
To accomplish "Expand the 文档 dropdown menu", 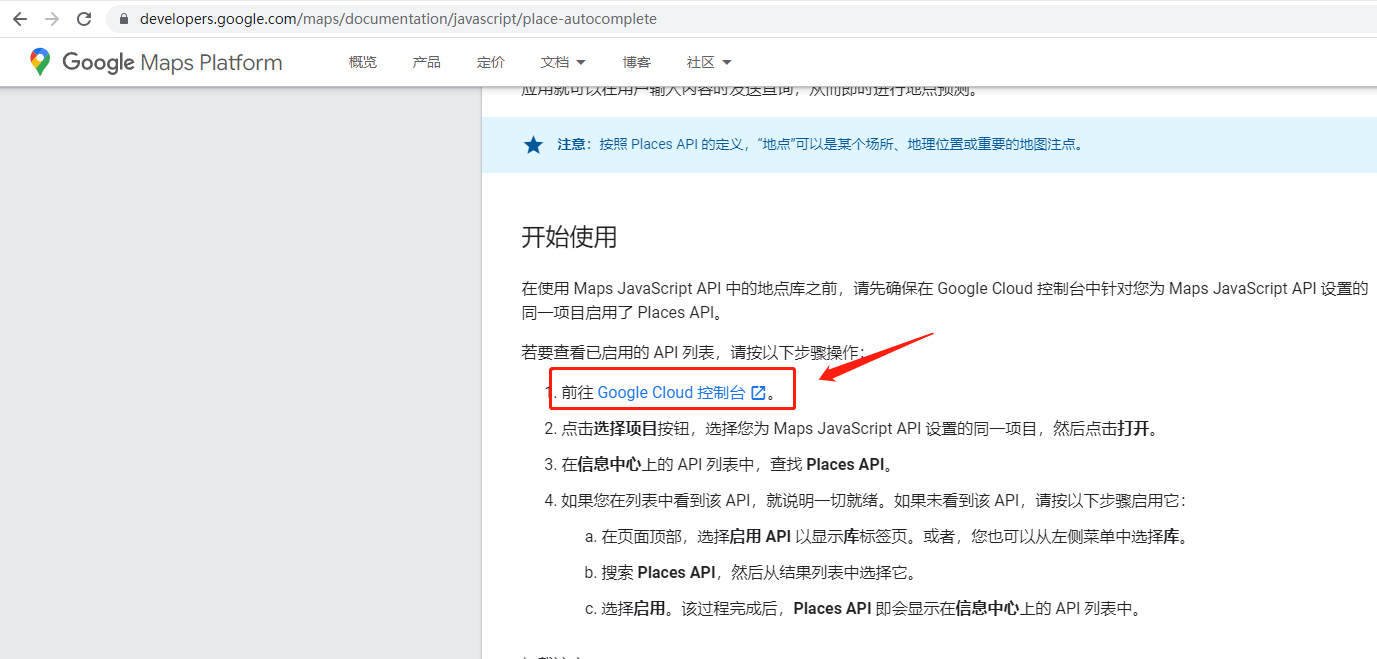I will [x=563, y=62].
